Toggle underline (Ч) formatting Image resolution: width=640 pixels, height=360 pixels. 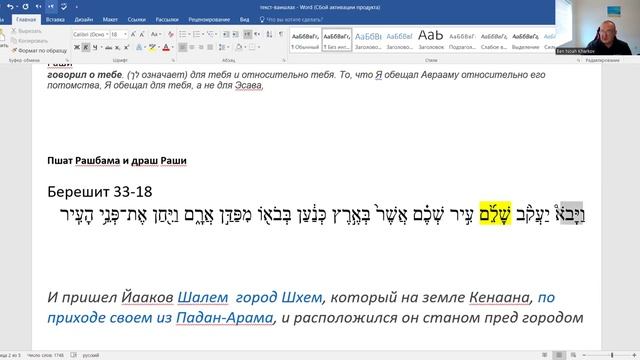95,48
